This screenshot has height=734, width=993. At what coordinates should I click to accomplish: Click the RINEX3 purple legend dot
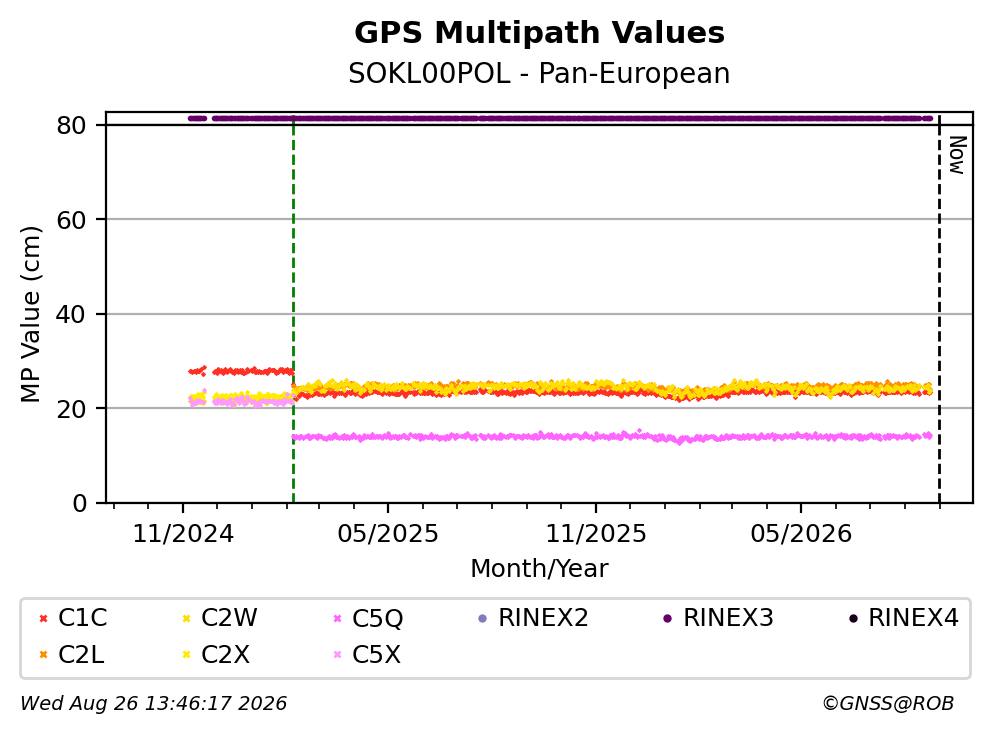(x=667, y=618)
